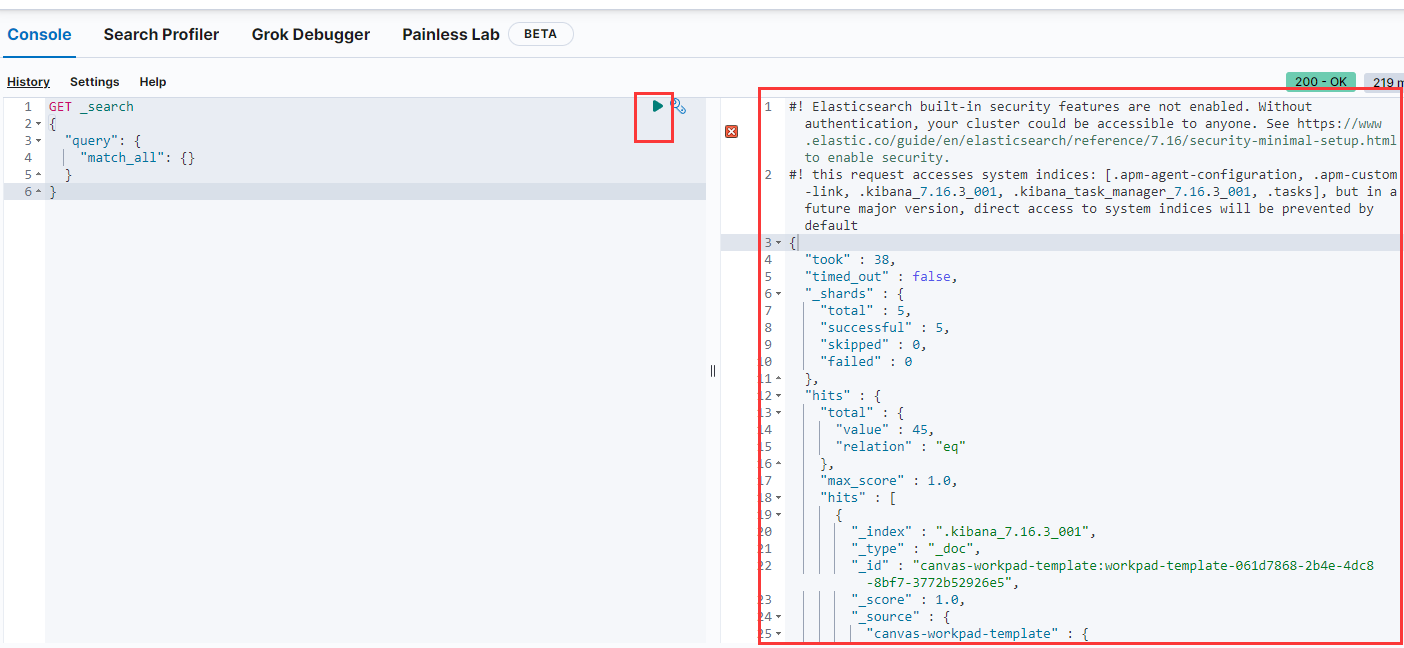Run the request with the green play icon

(657, 105)
